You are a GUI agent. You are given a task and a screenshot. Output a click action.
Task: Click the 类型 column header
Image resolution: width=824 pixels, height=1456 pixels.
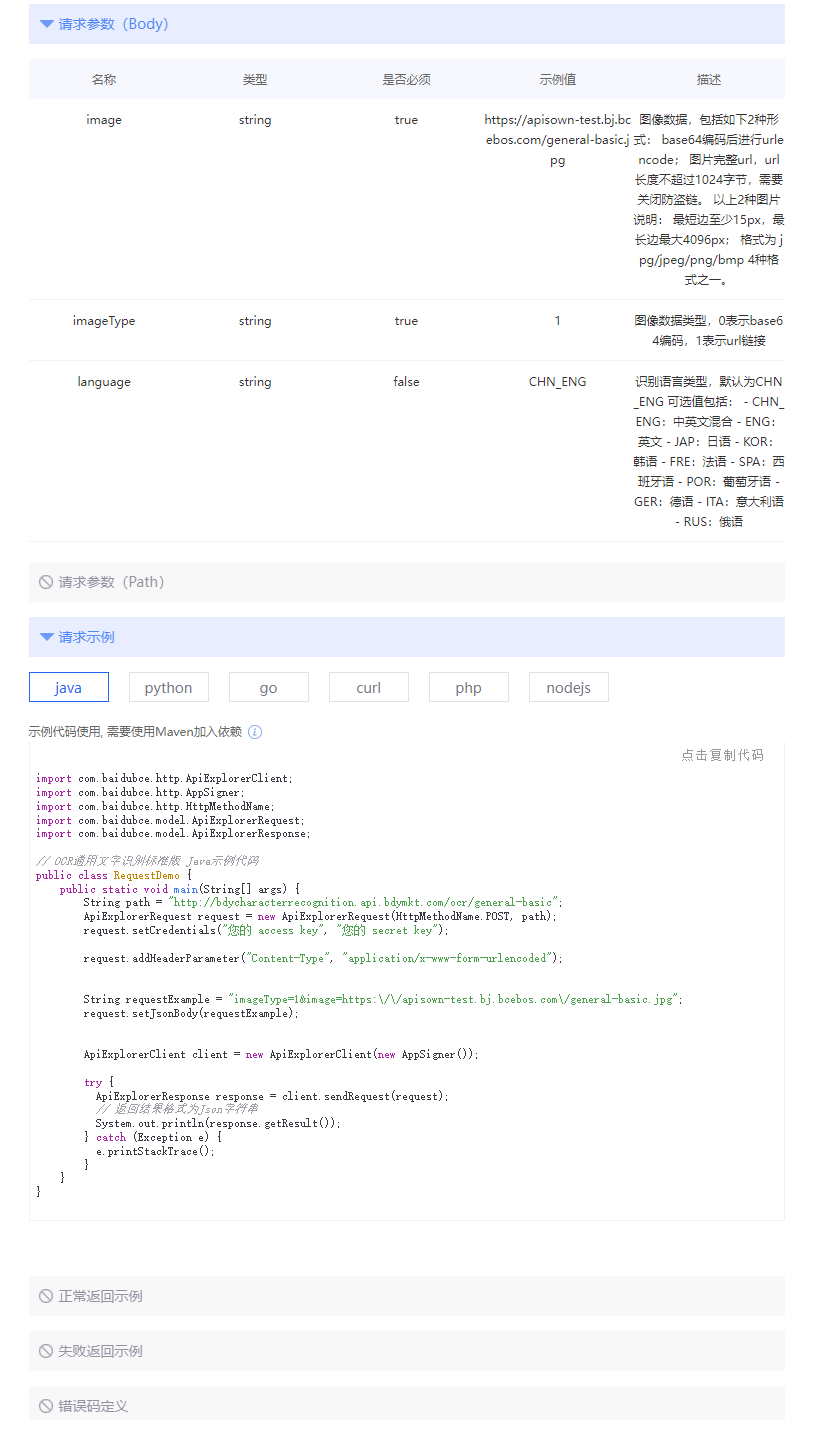pos(255,80)
